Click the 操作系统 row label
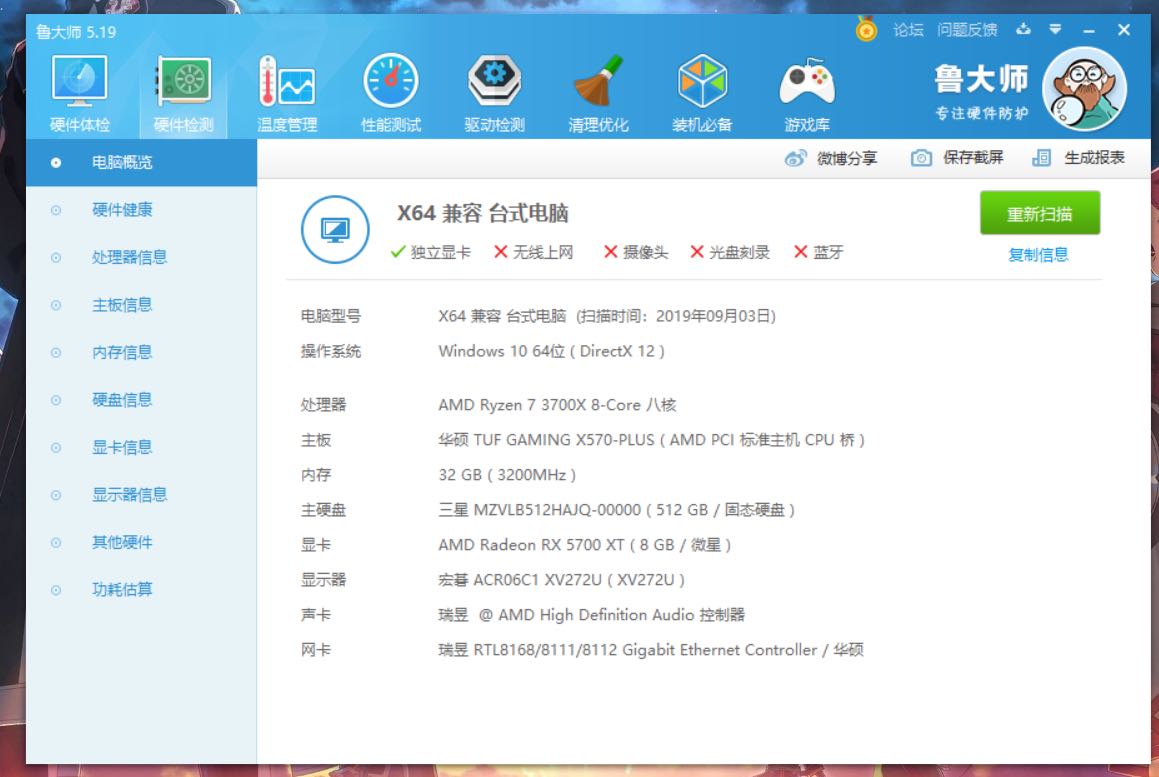 pyautogui.click(x=330, y=351)
